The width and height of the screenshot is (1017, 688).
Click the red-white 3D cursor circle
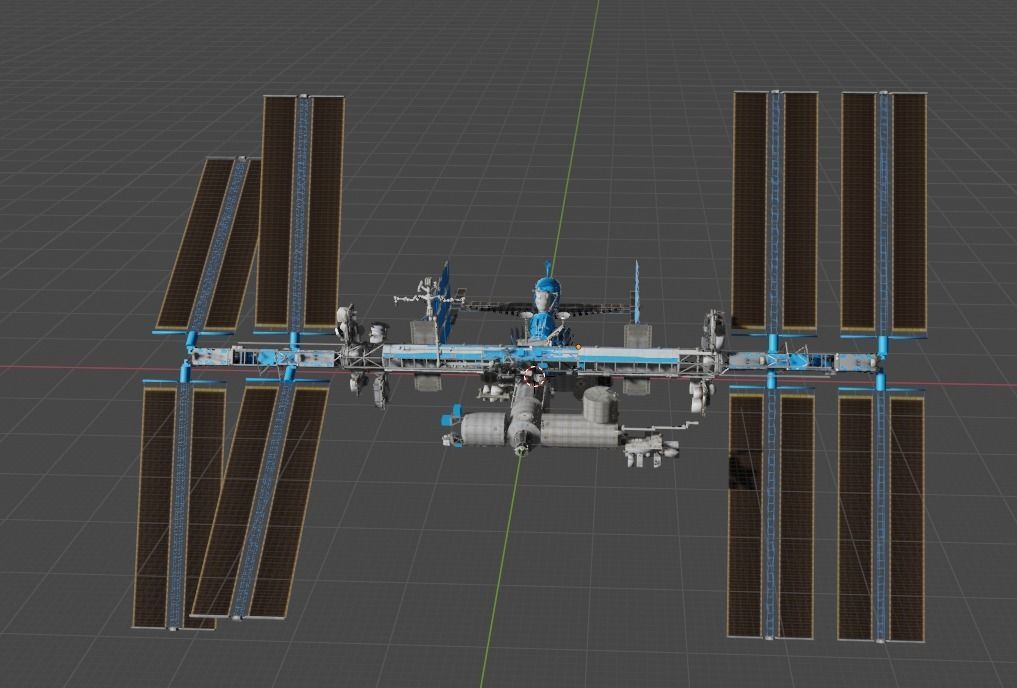(534, 375)
